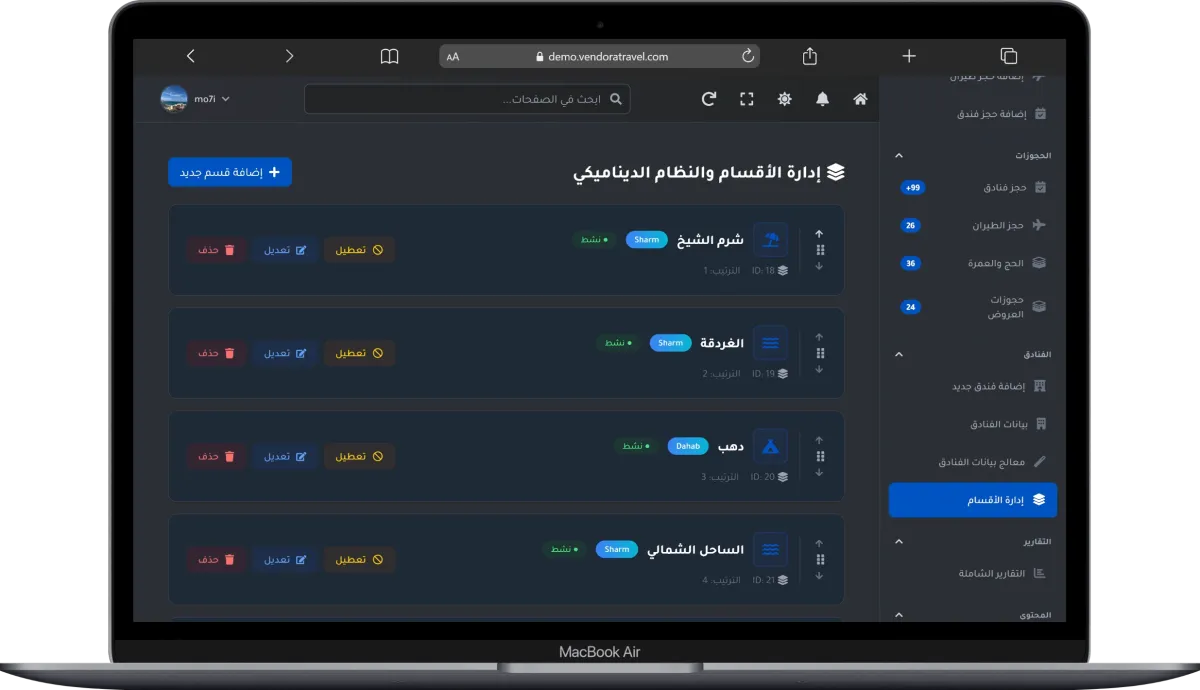Open the mo7i user profile dropdown
This screenshot has width=1200, height=690.
coord(196,99)
